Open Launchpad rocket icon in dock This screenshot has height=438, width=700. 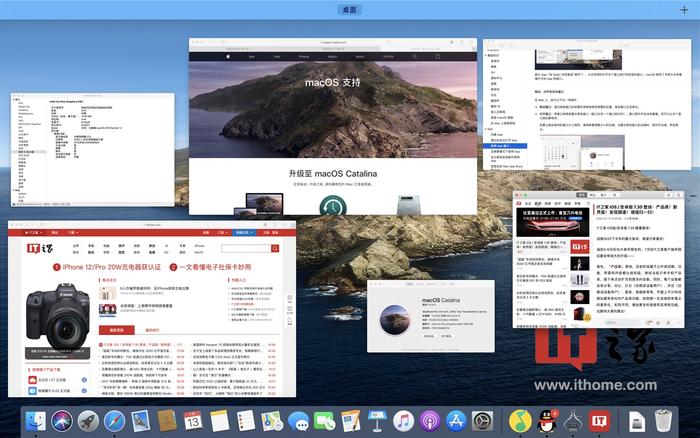pos(88,421)
